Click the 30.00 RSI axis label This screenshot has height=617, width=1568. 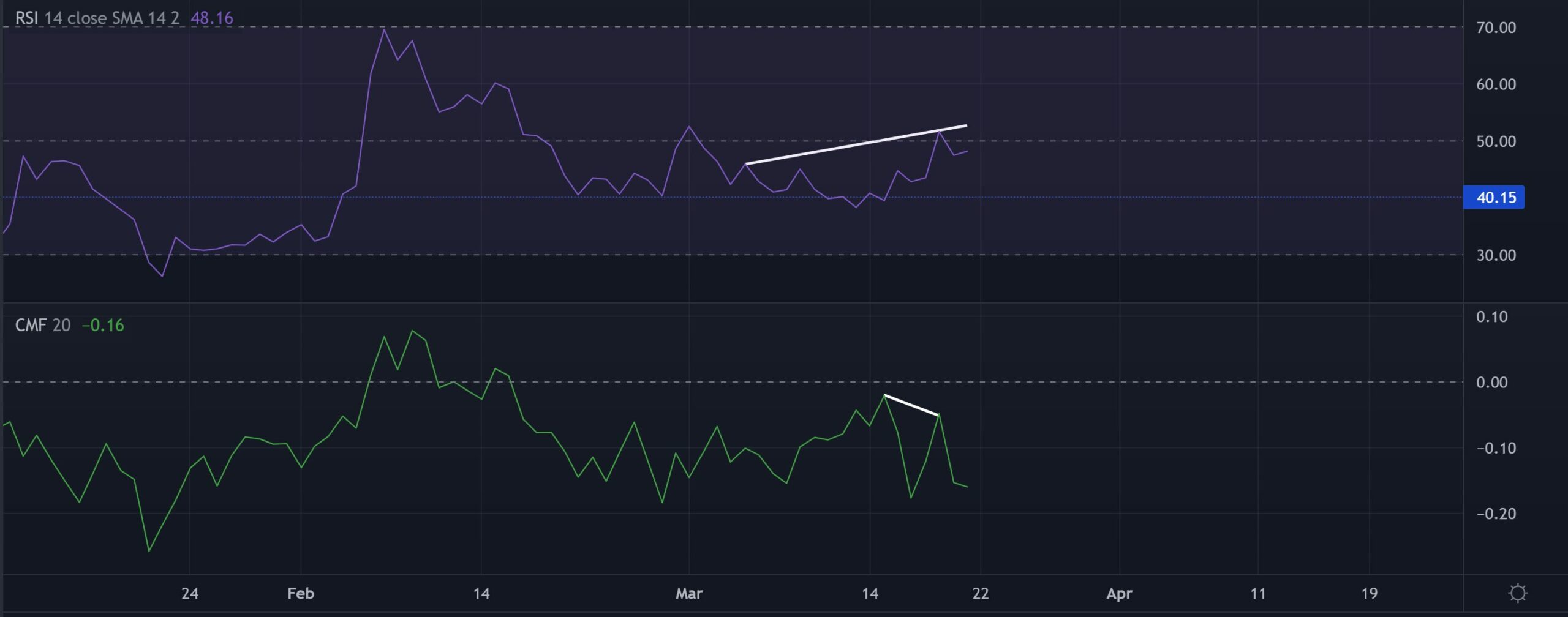tap(1496, 255)
